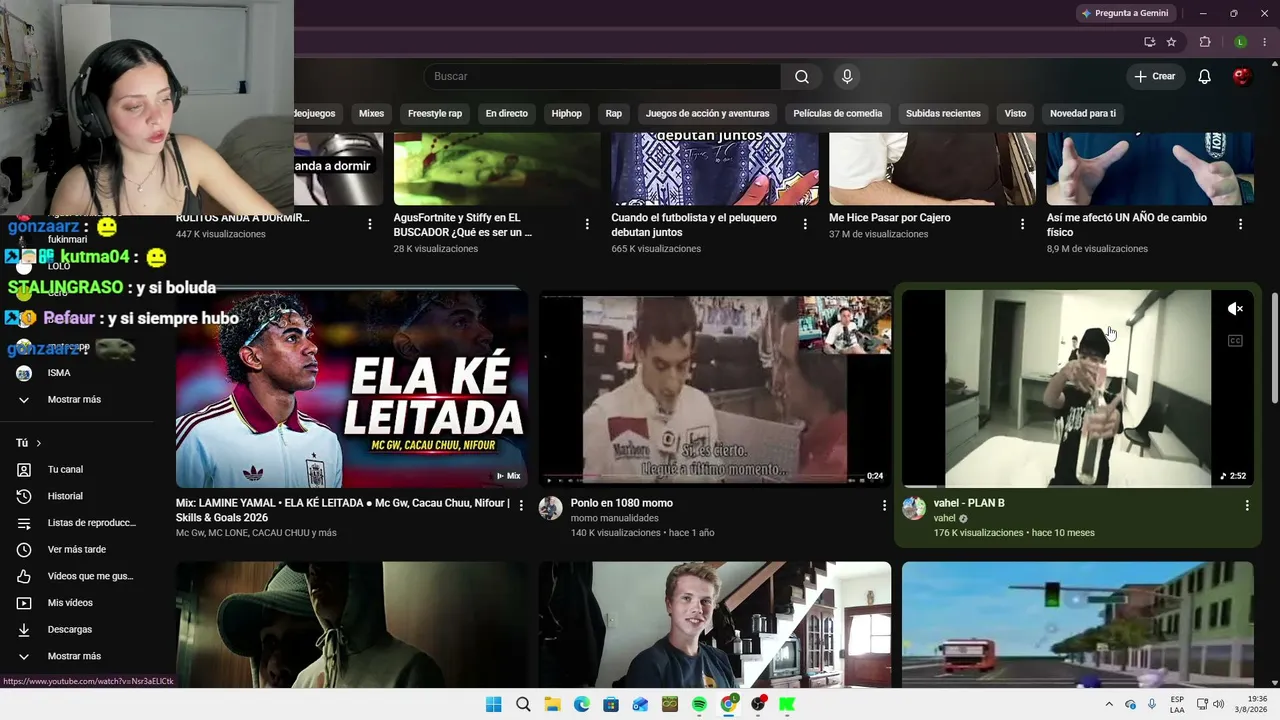Open options menu for Mix: LAMINE YAMAL video
This screenshot has height=720, width=1280.
click(x=521, y=506)
